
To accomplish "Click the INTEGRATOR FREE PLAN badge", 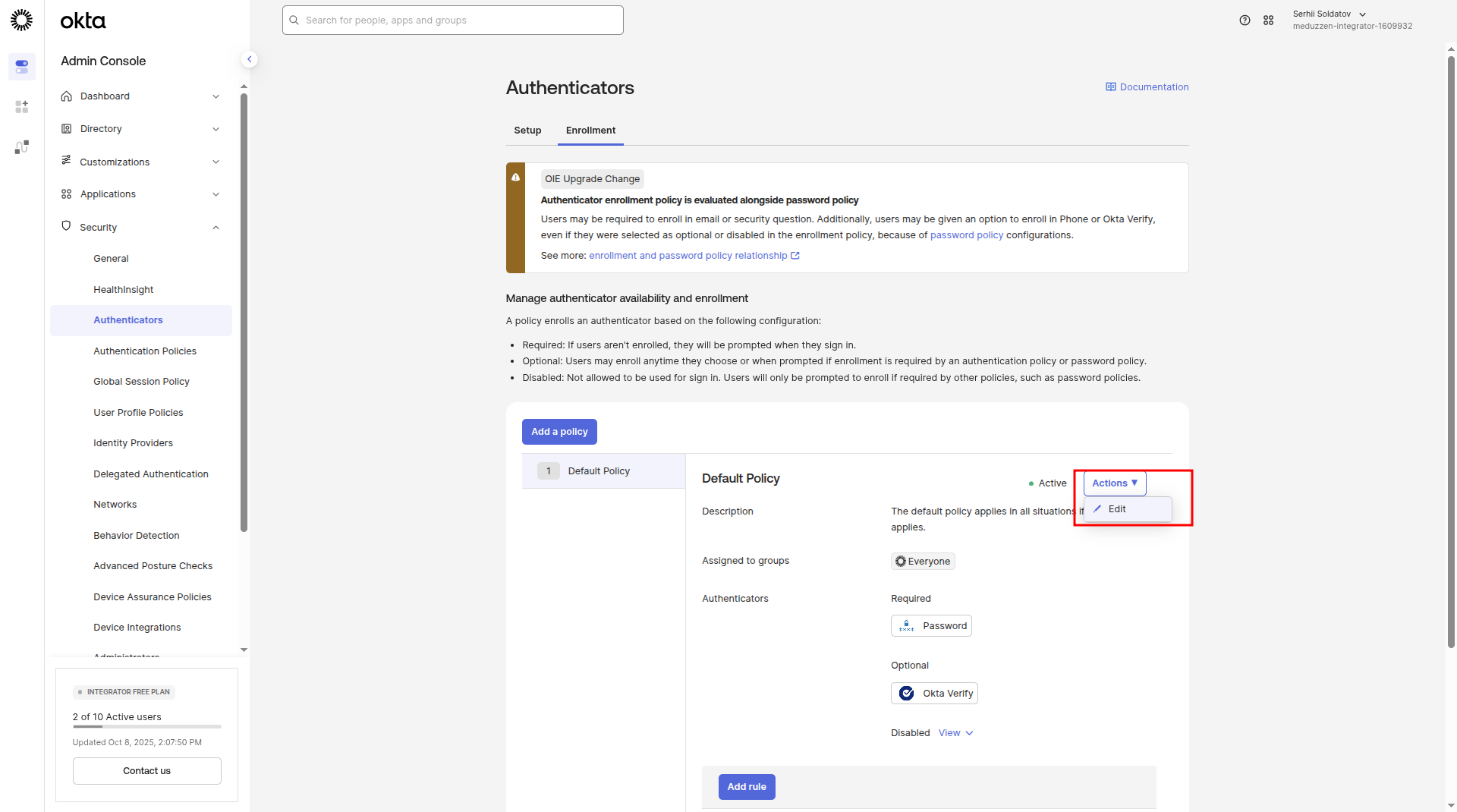I will pyautogui.click(x=124, y=692).
